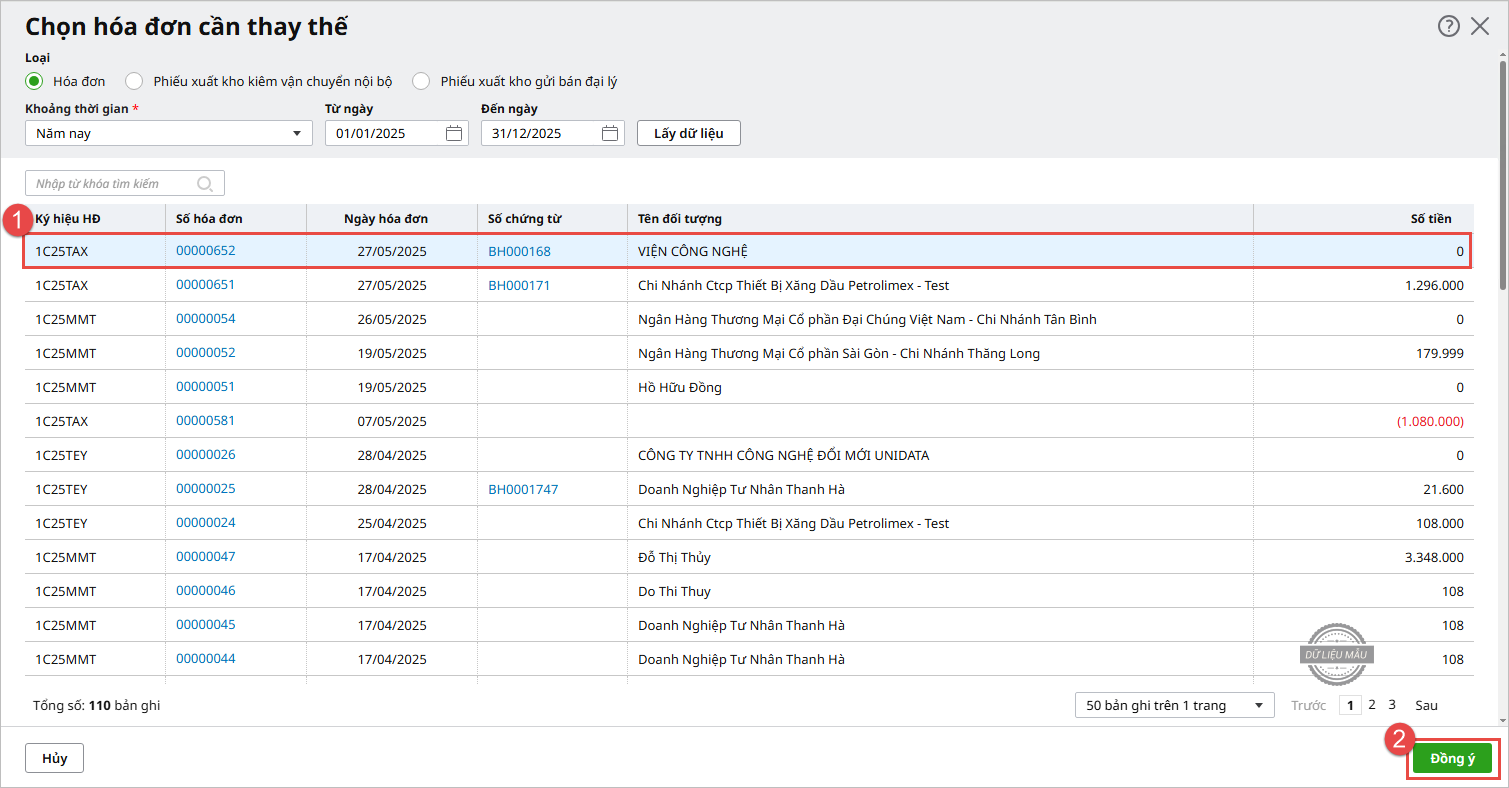Open invoice number 00000026
The height and width of the screenshot is (788, 1509).
tap(206, 455)
